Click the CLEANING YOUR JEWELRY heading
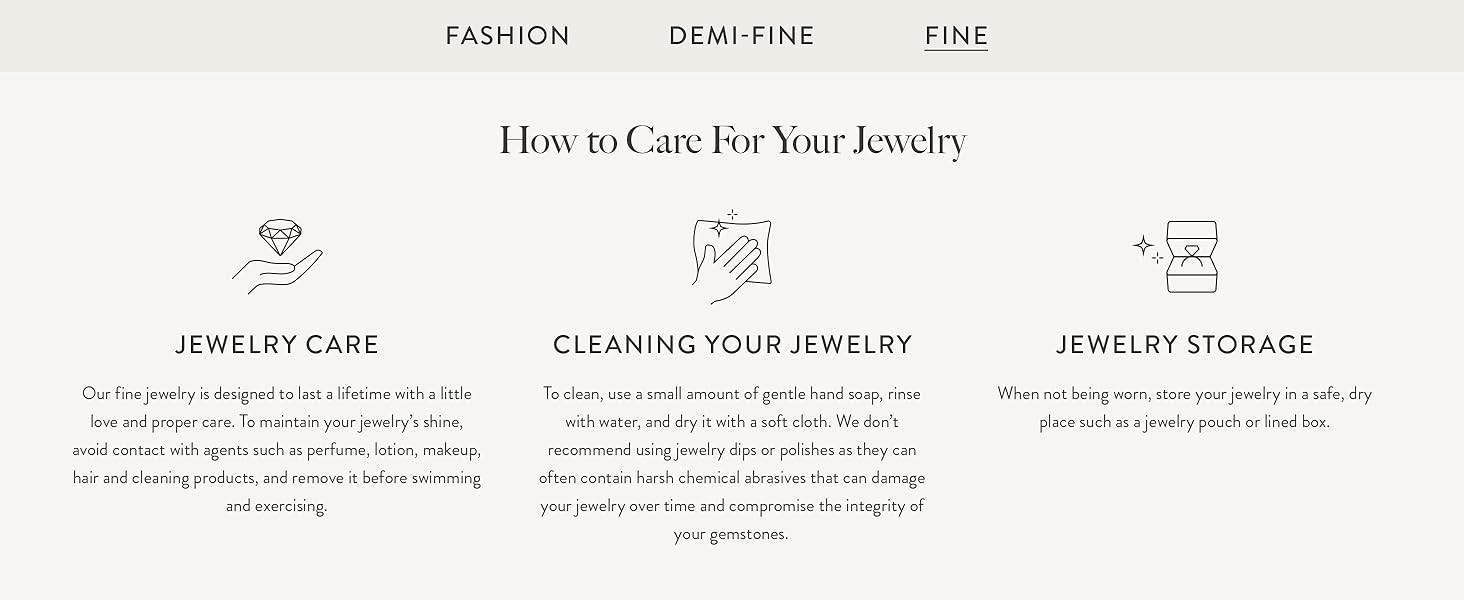Image resolution: width=1464 pixels, height=600 pixels. [x=731, y=344]
